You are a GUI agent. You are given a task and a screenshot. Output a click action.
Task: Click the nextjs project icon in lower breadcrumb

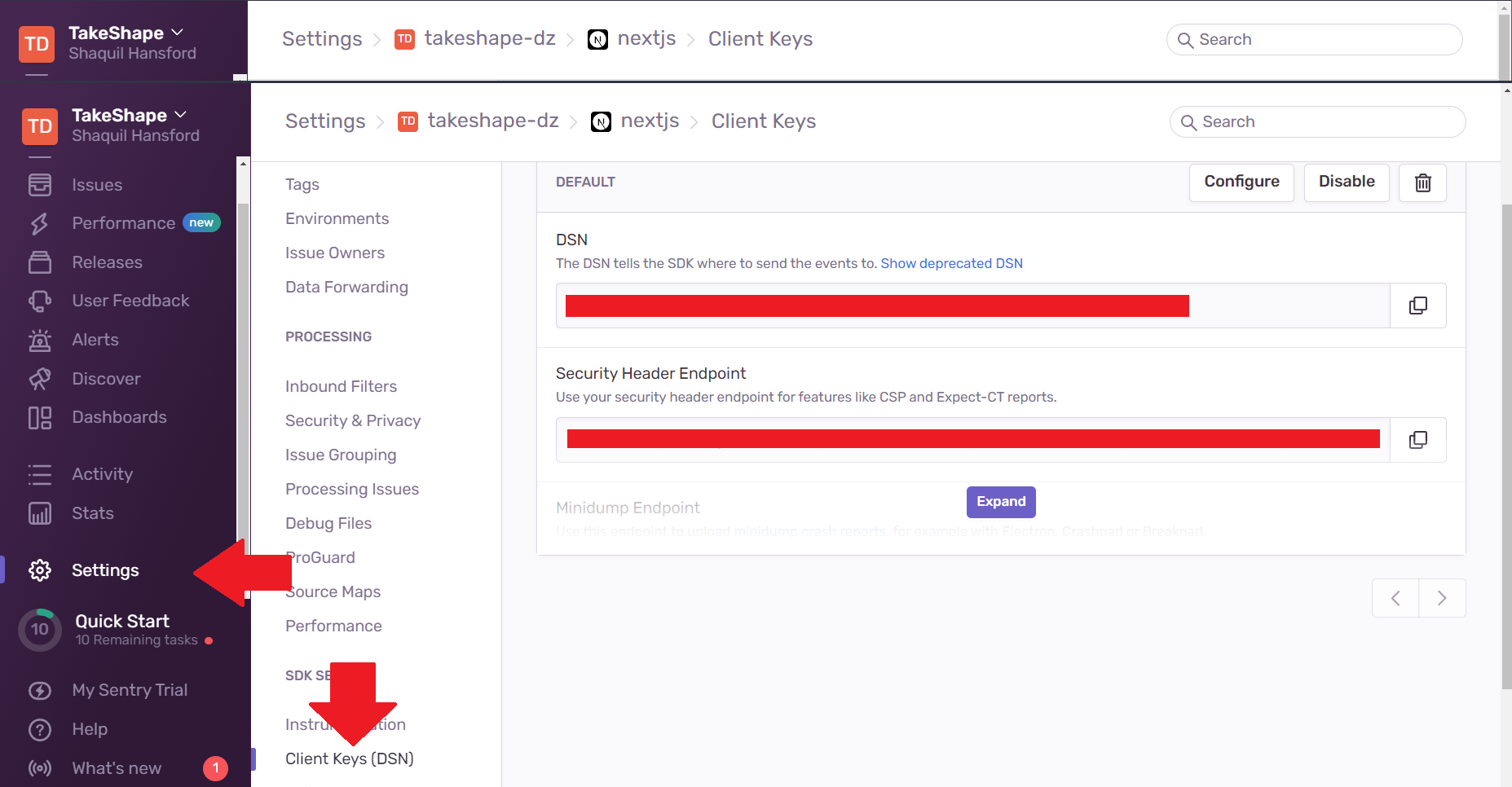point(601,121)
